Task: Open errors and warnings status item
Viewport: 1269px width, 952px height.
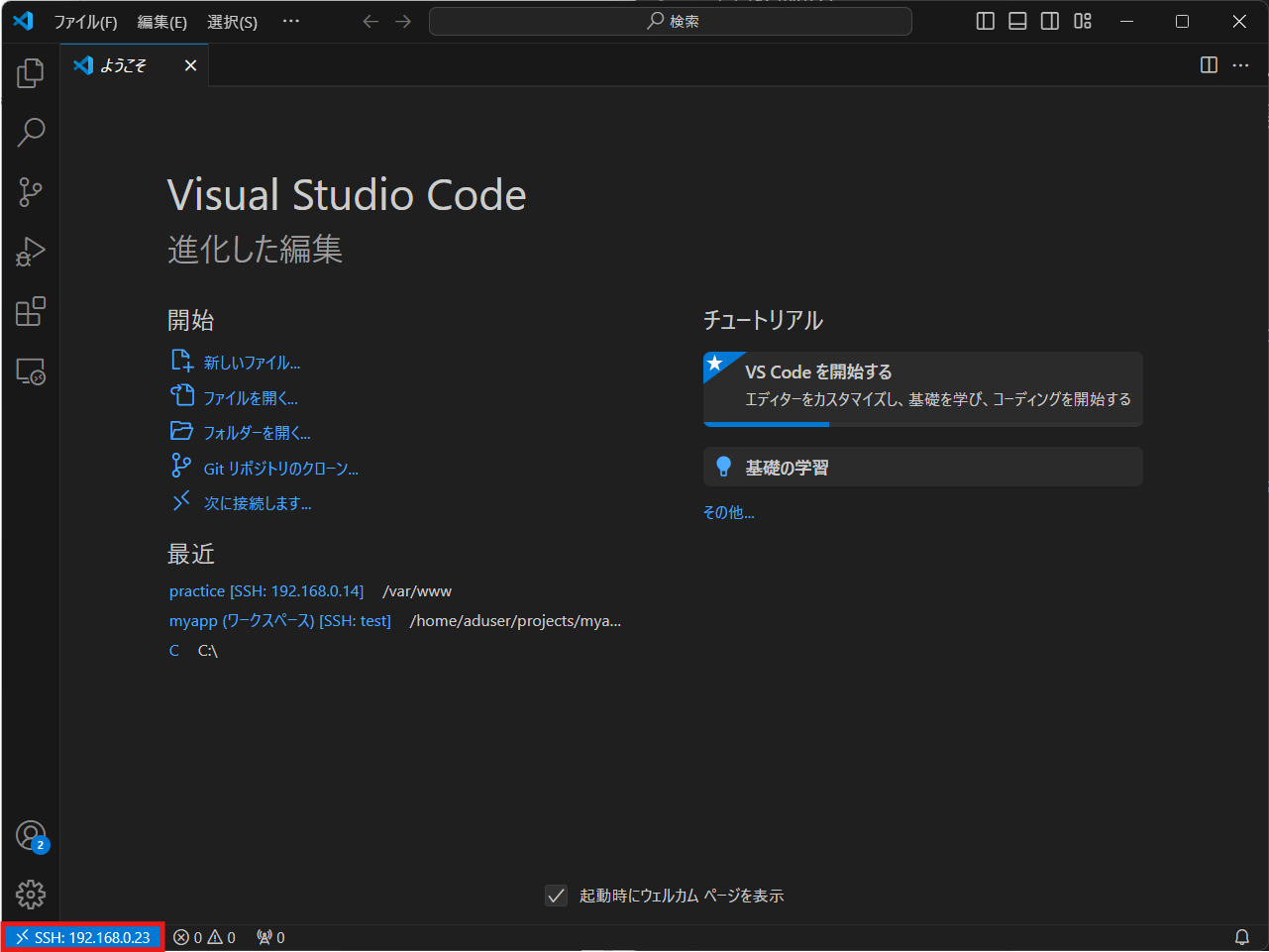Action: 204,937
